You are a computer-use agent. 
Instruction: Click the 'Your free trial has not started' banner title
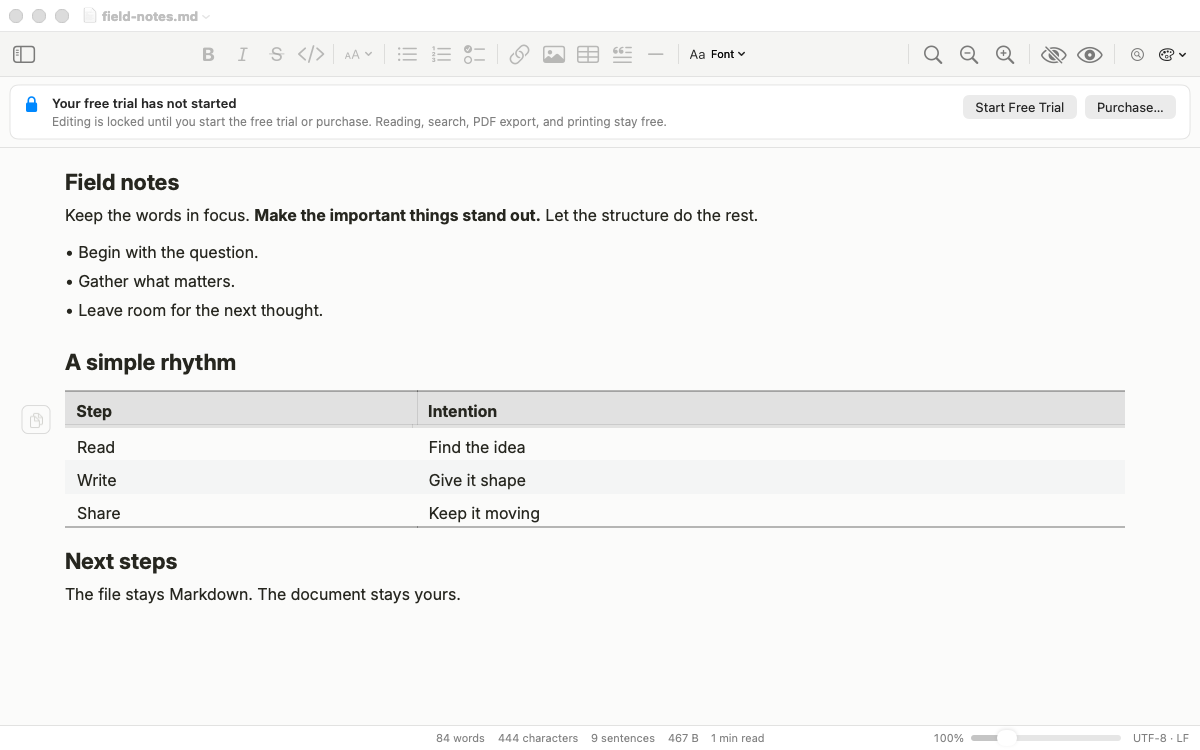click(144, 103)
